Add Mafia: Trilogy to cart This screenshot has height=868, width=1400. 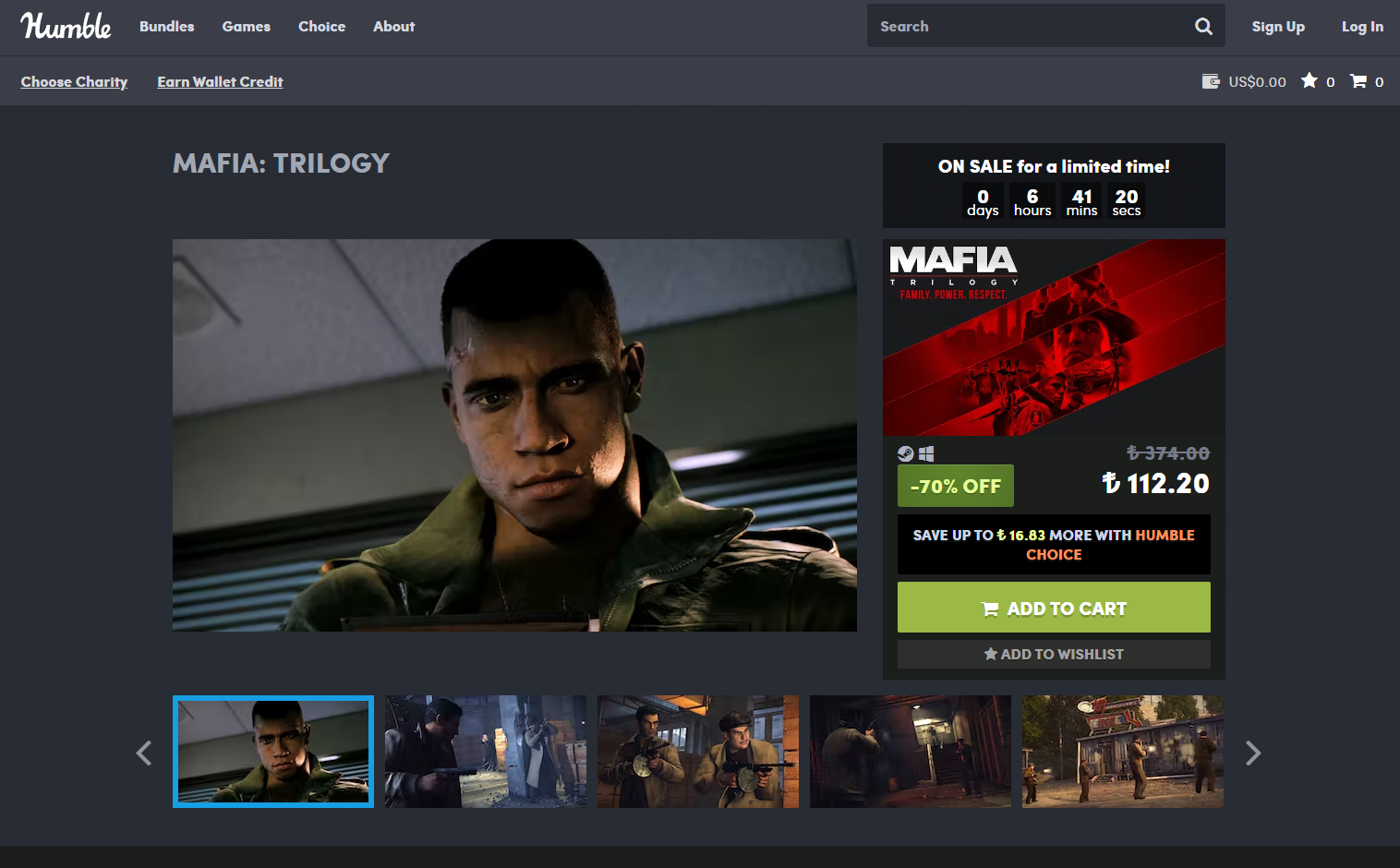(x=1054, y=608)
